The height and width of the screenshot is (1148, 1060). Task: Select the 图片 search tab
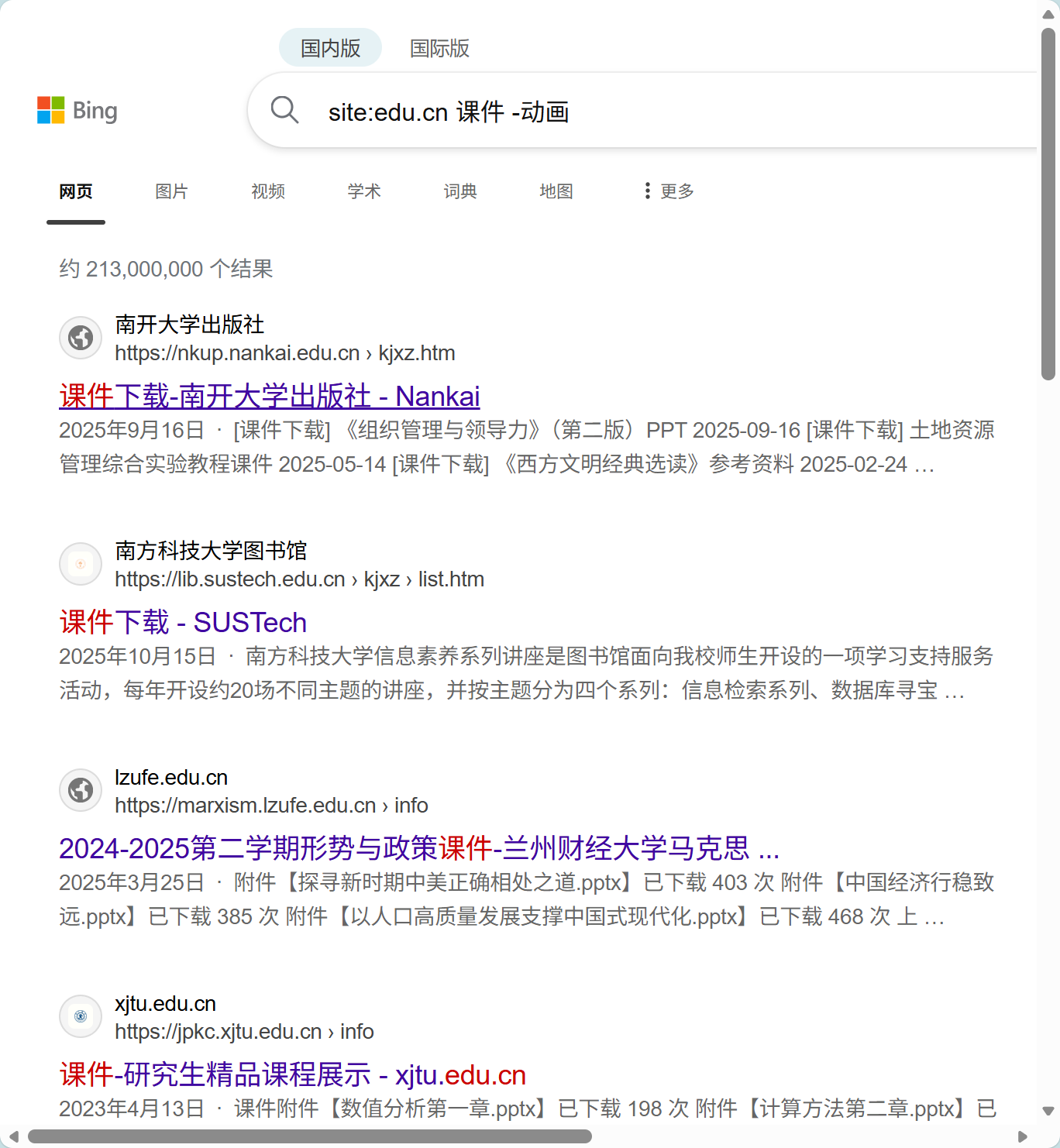(x=172, y=191)
